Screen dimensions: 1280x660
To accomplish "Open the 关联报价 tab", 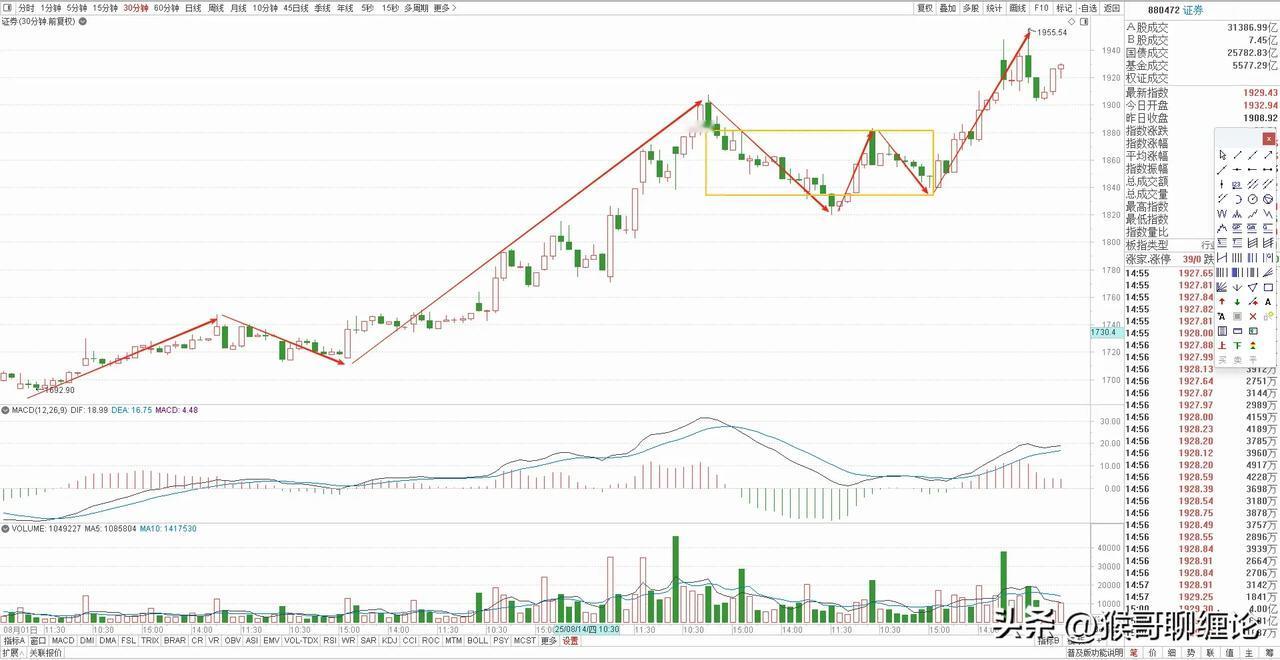I will (x=45, y=653).
